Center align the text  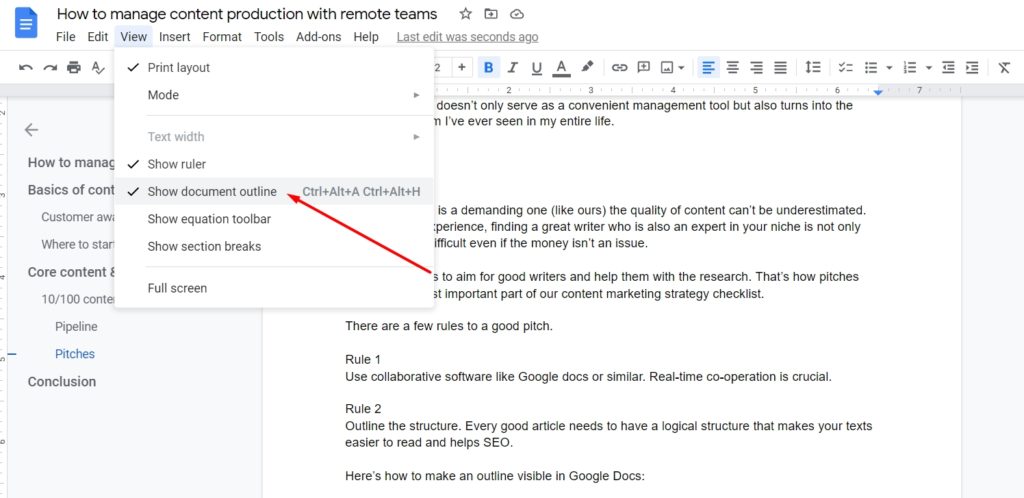pos(733,67)
